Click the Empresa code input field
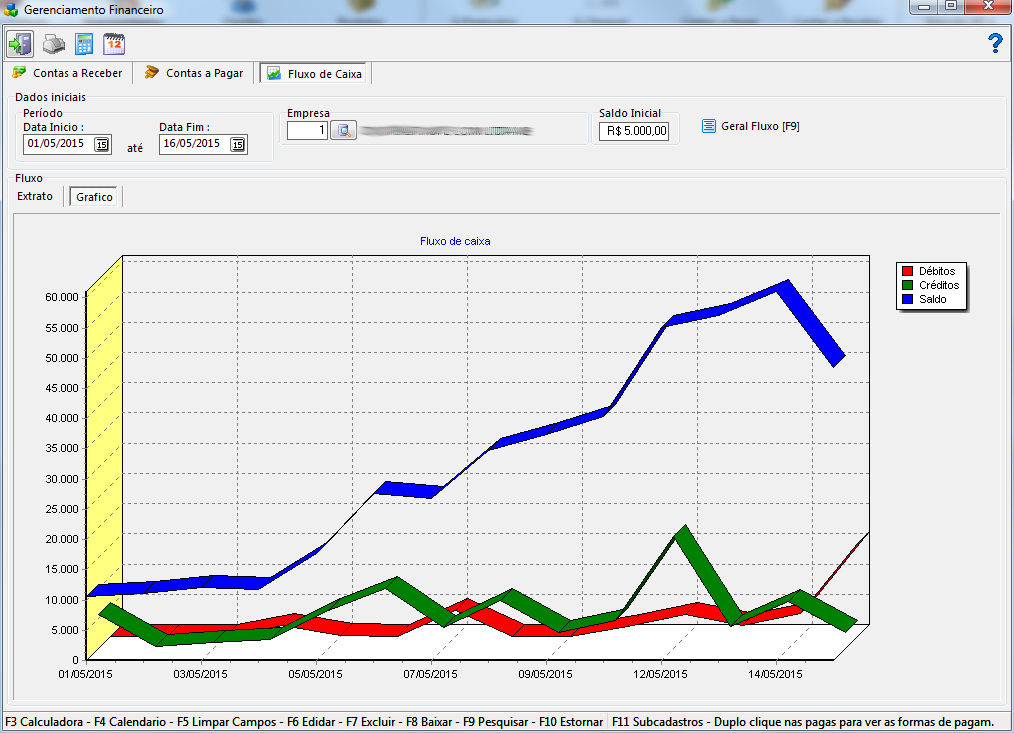 coord(307,131)
